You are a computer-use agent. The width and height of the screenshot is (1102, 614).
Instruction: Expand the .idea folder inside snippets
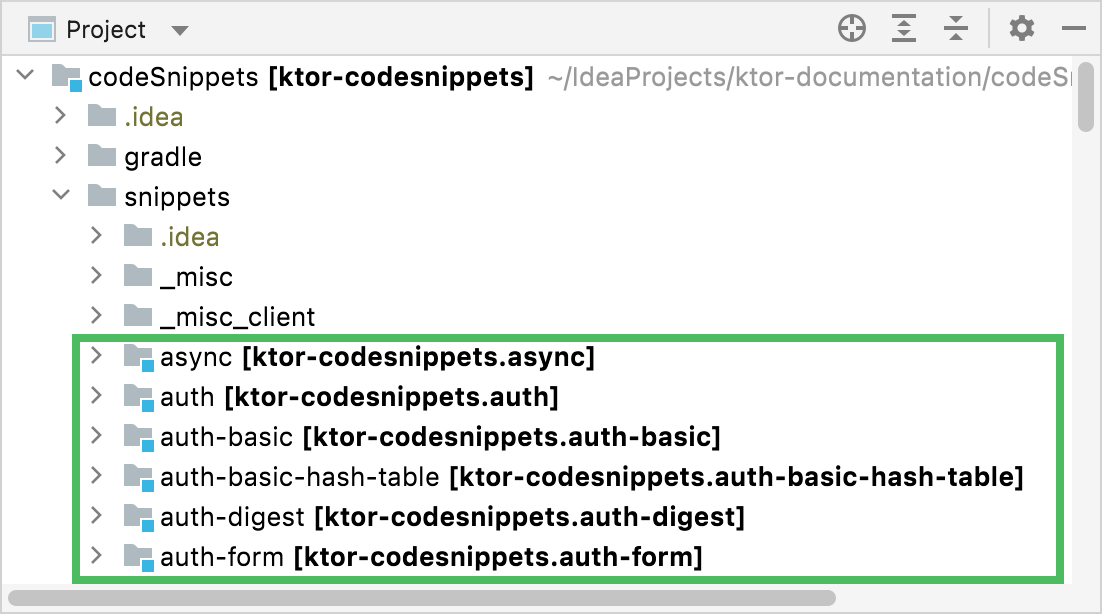[x=97, y=235]
